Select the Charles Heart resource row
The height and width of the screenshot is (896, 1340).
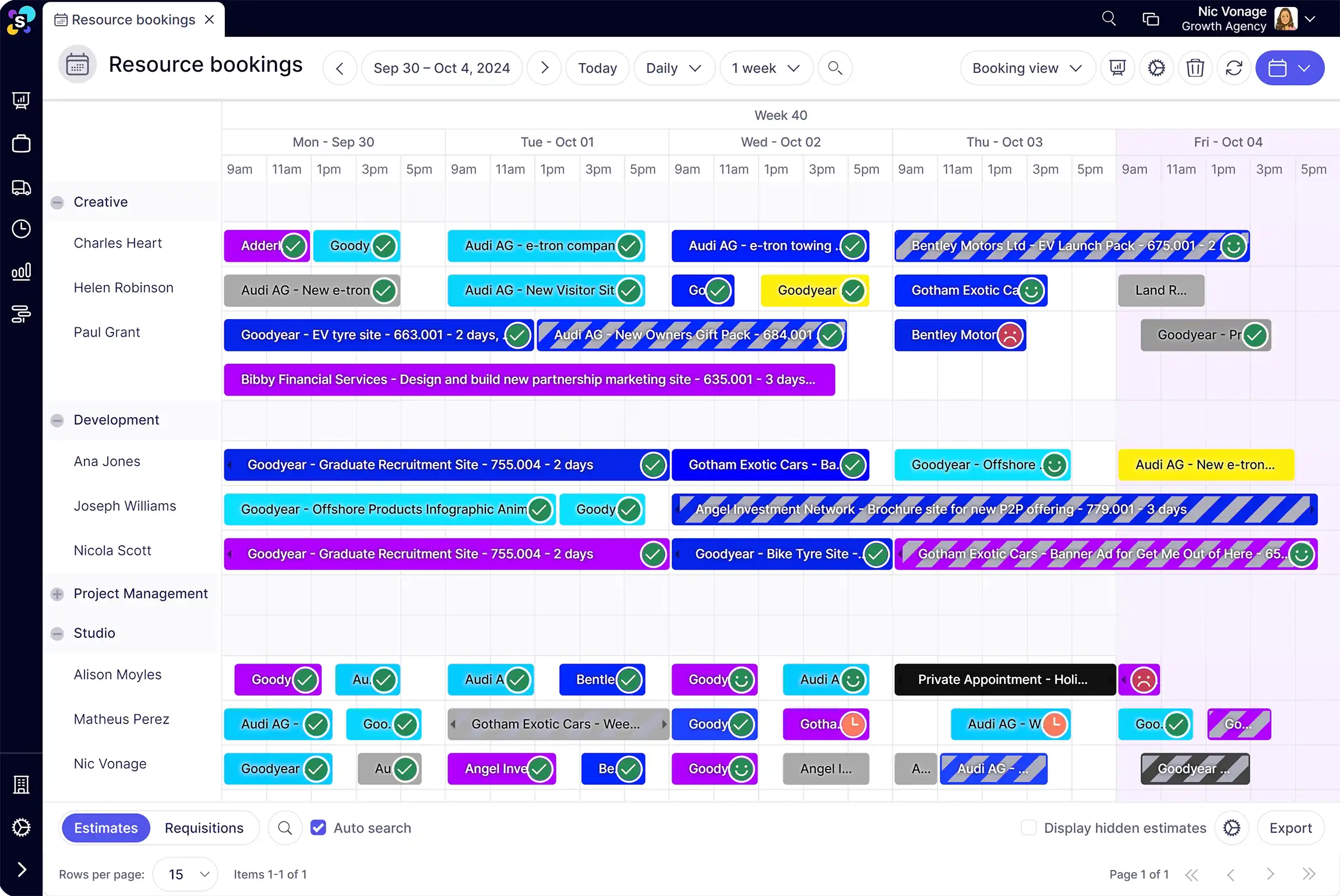pyautogui.click(x=118, y=244)
